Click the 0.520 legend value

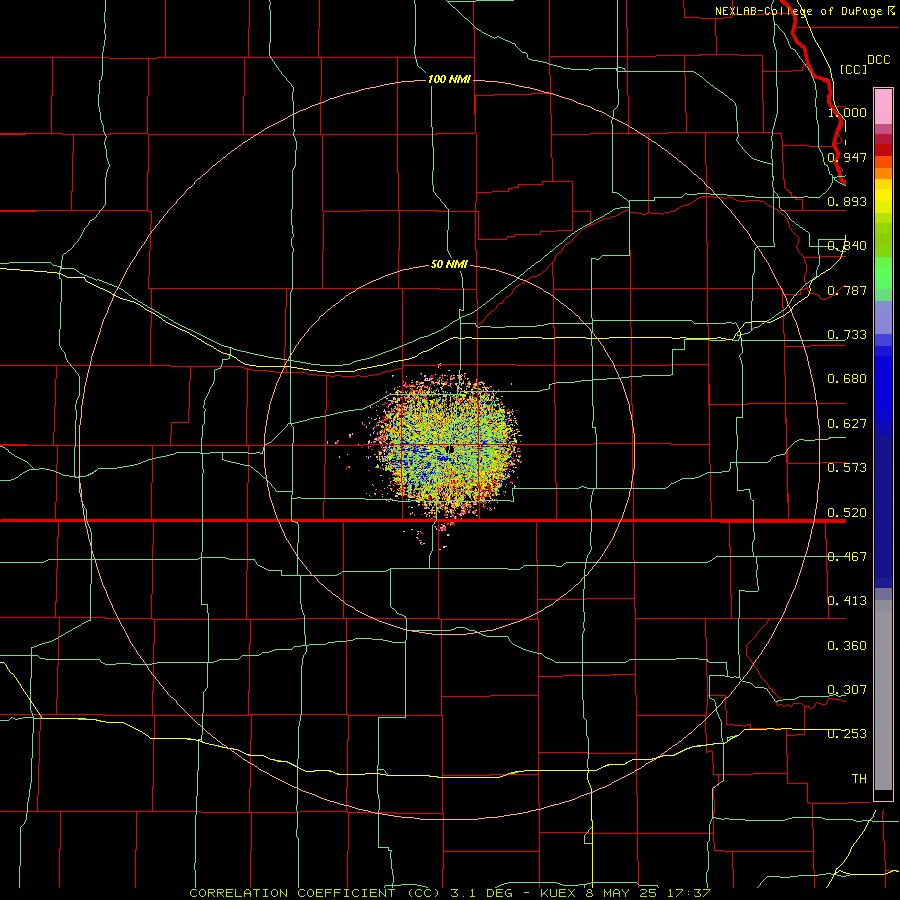coord(847,513)
